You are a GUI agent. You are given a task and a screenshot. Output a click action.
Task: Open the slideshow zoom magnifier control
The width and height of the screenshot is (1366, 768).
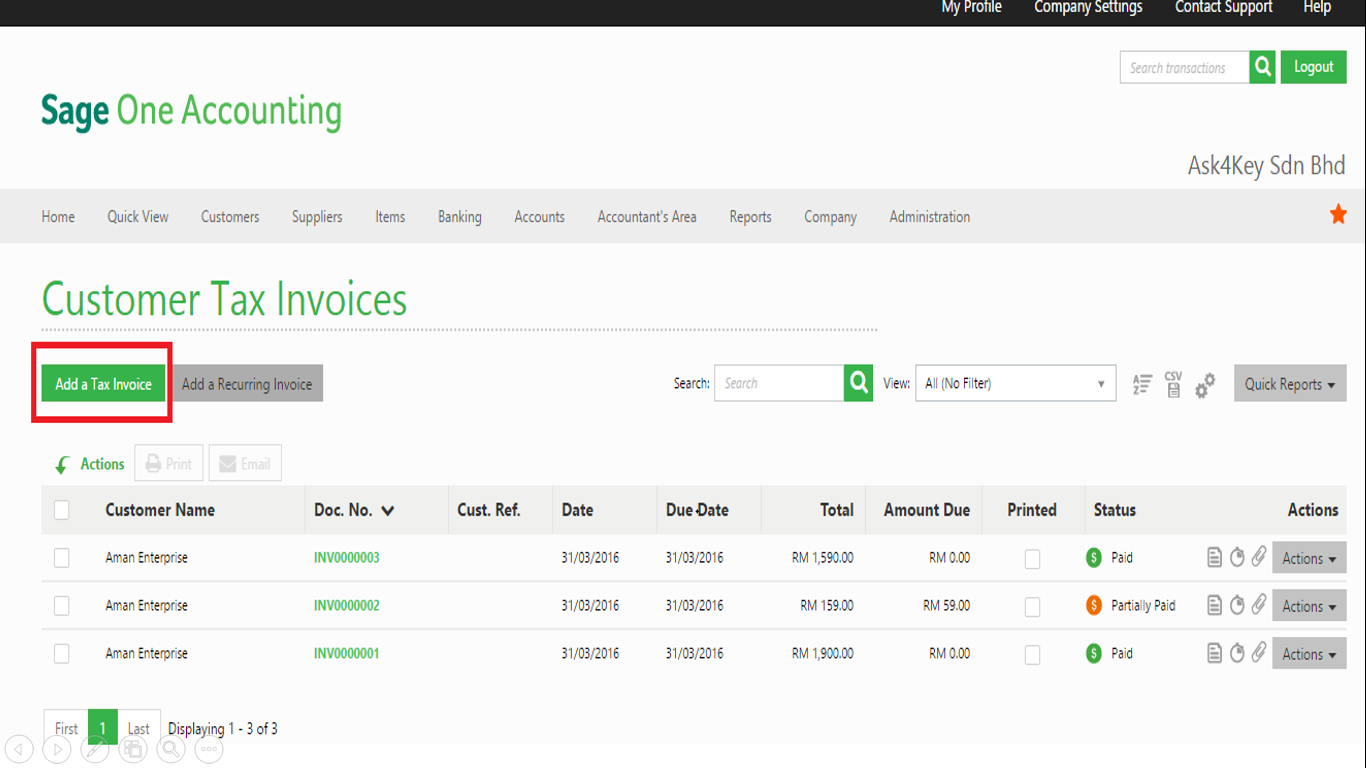click(x=171, y=748)
